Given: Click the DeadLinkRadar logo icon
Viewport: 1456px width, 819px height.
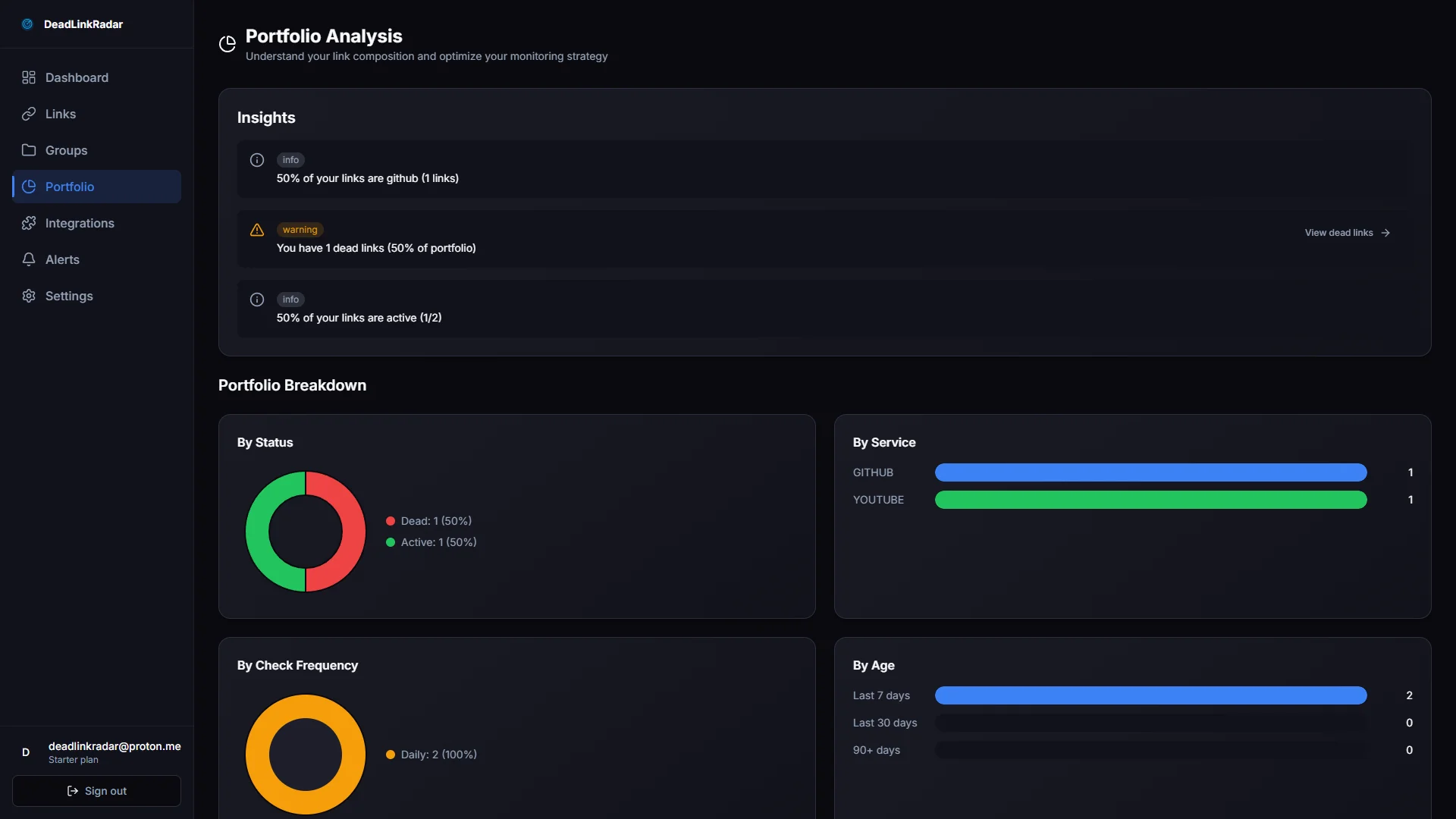Looking at the screenshot, I should coord(27,24).
